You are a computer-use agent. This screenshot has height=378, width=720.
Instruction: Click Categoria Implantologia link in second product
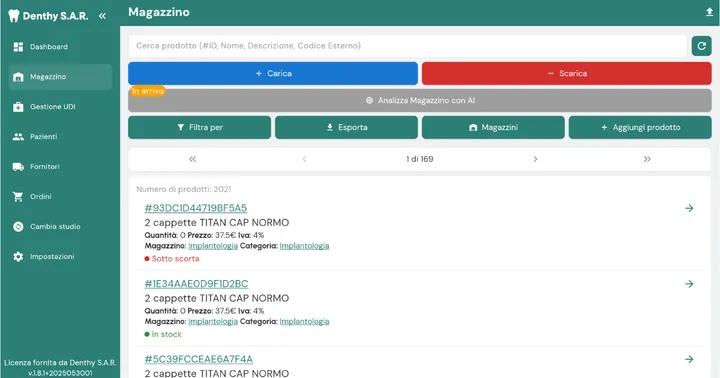coord(304,322)
